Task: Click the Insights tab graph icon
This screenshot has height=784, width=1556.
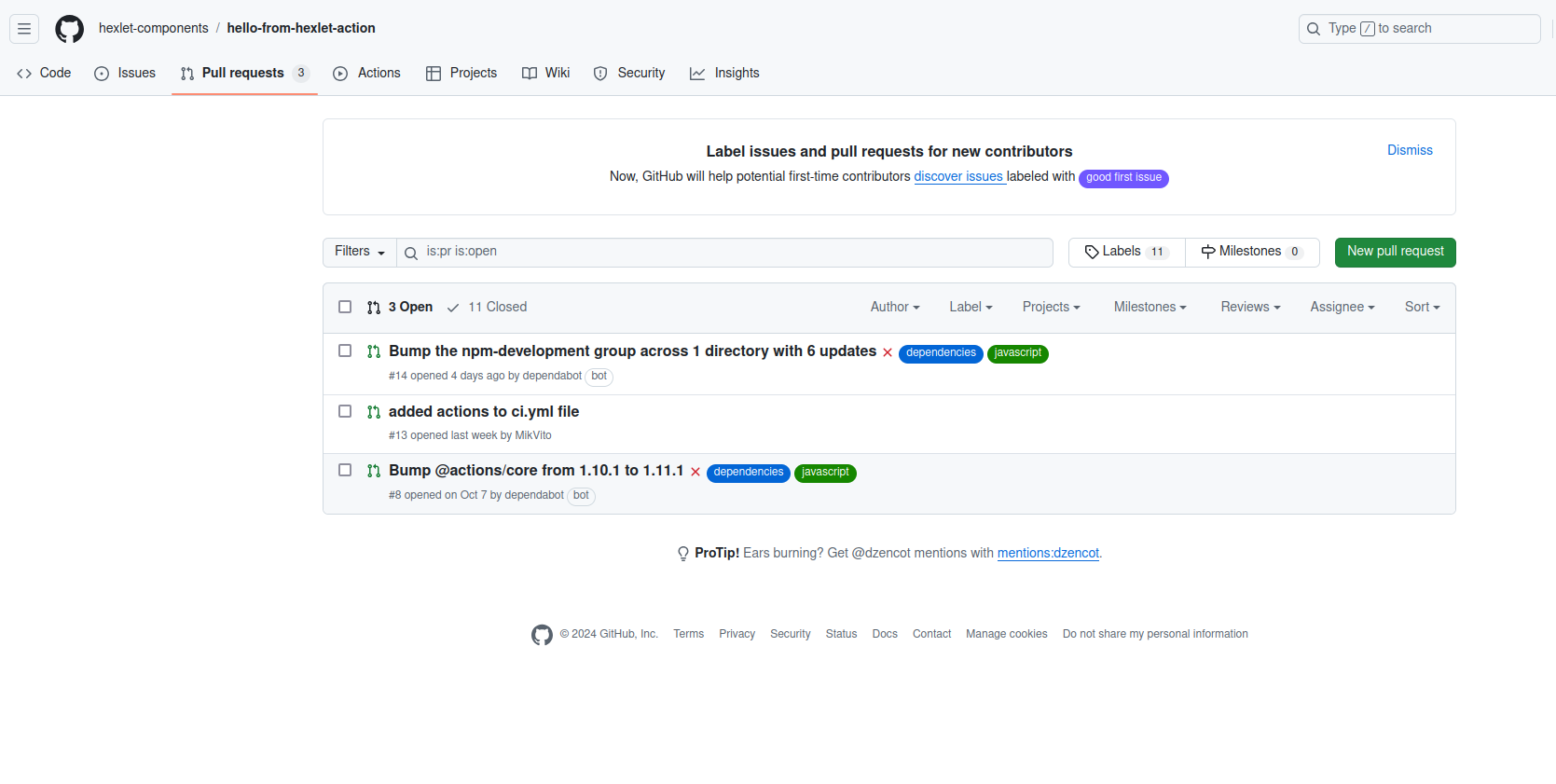Action: 697,74
